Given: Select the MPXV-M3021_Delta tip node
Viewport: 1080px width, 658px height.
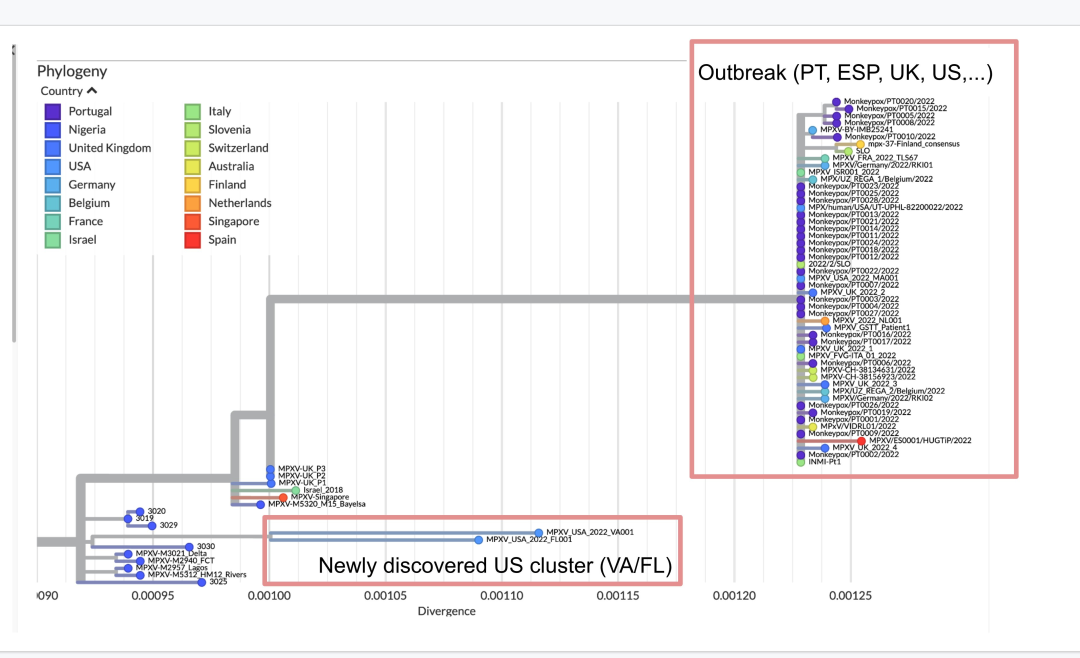Looking at the screenshot, I should coord(128,554).
